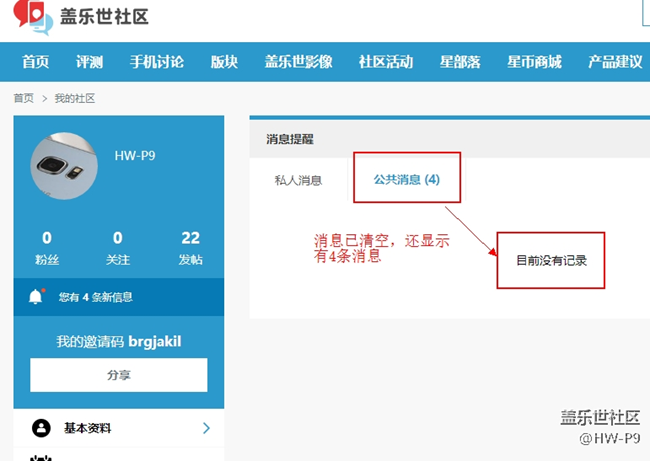Click the 目前没有记录 empty message text
This screenshot has height=461, width=650.
tap(551, 260)
